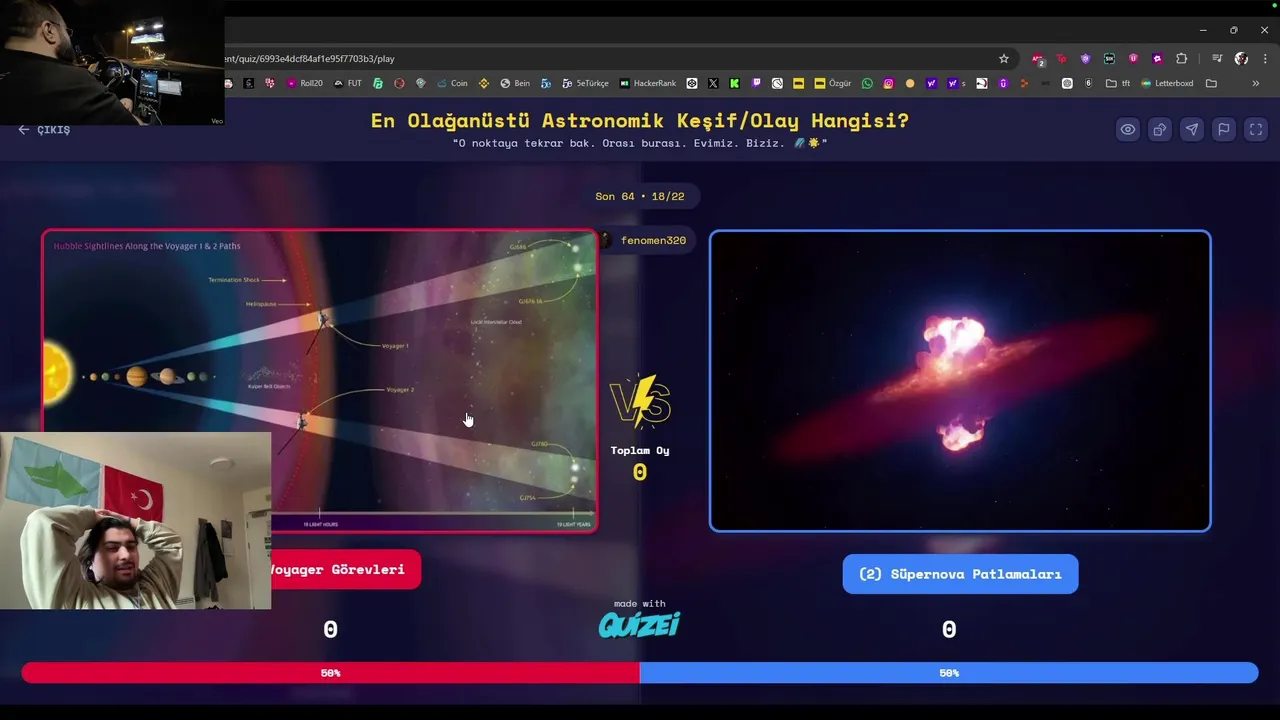This screenshot has width=1280, height=720.
Task: Open the HackerRank bookmark
Action: pyautogui.click(x=647, y=84)
